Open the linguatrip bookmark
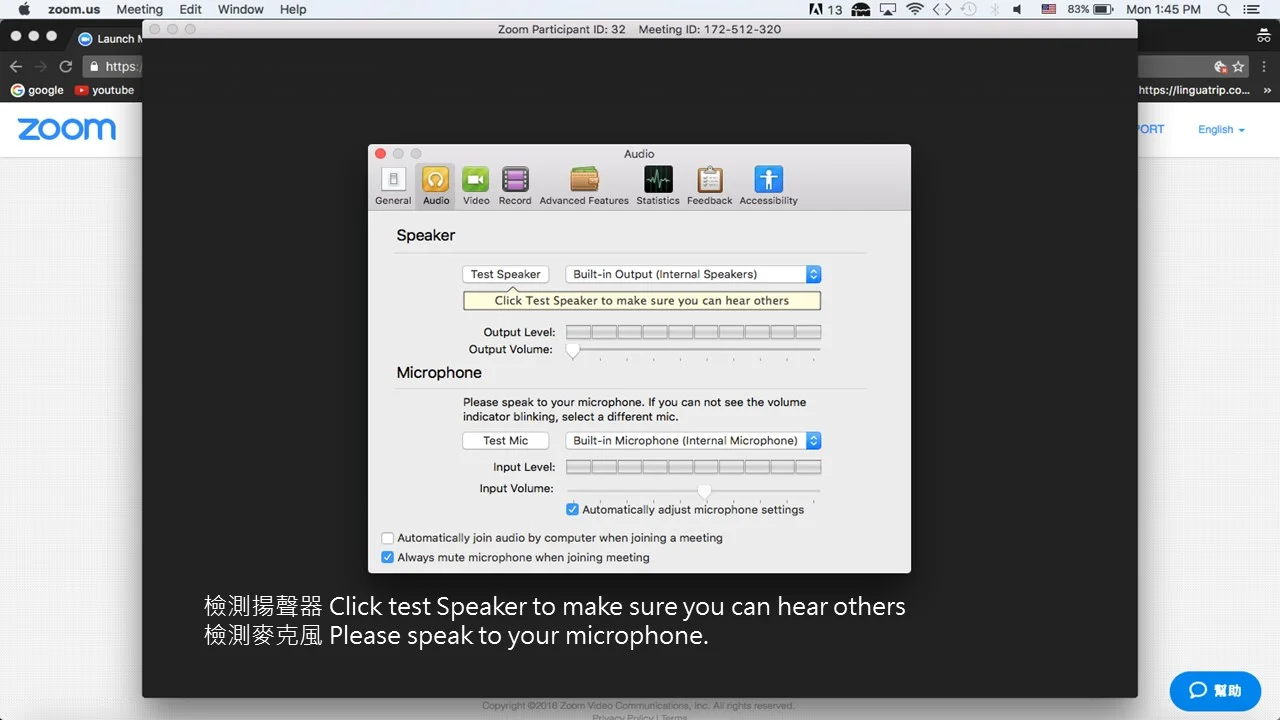The width and height of the screenshot is (1280, 720). (x=1195, y=90)
